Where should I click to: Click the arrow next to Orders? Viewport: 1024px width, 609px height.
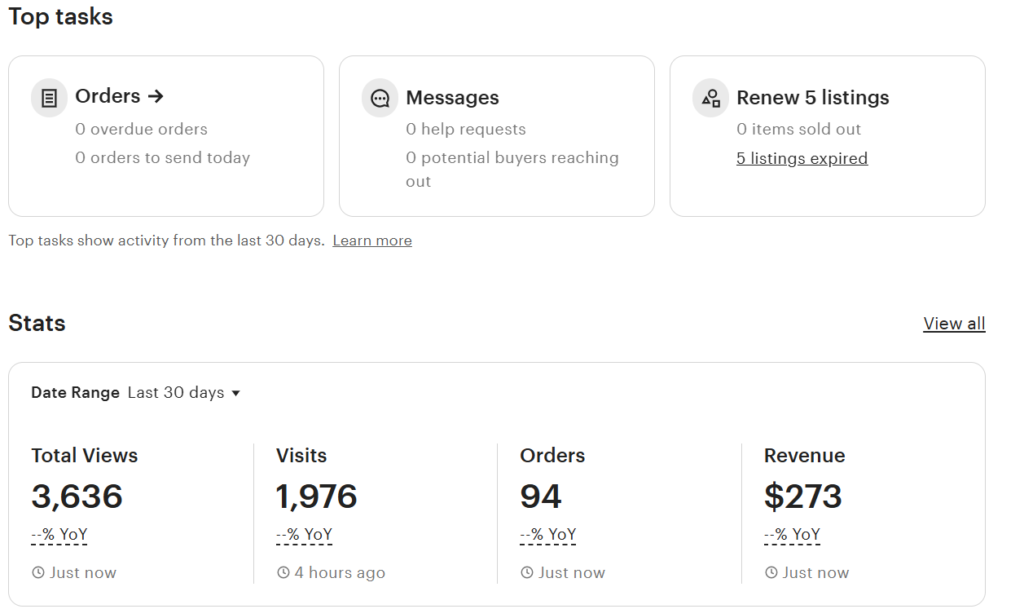click(x=155, y=97)
